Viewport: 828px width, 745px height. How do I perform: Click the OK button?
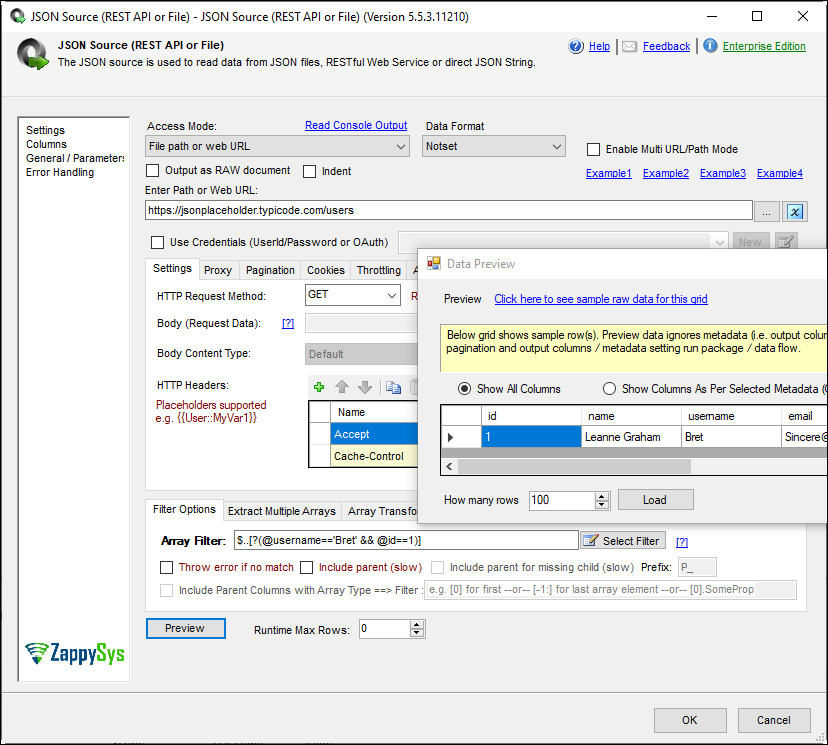tap(690, 720)
